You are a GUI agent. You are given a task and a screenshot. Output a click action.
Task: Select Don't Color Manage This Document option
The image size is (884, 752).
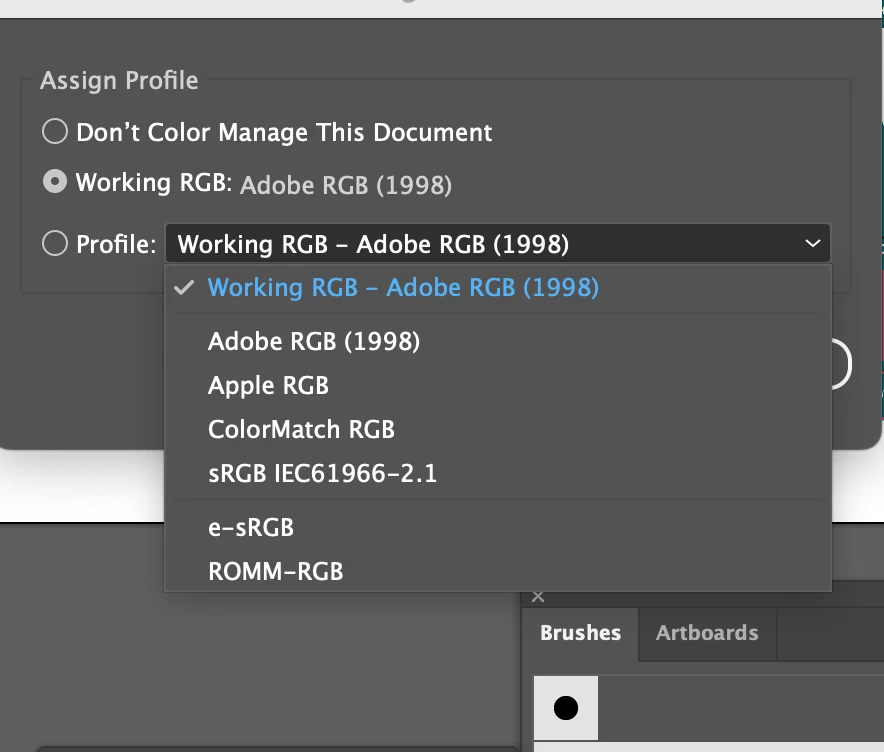tap(55, 132)
